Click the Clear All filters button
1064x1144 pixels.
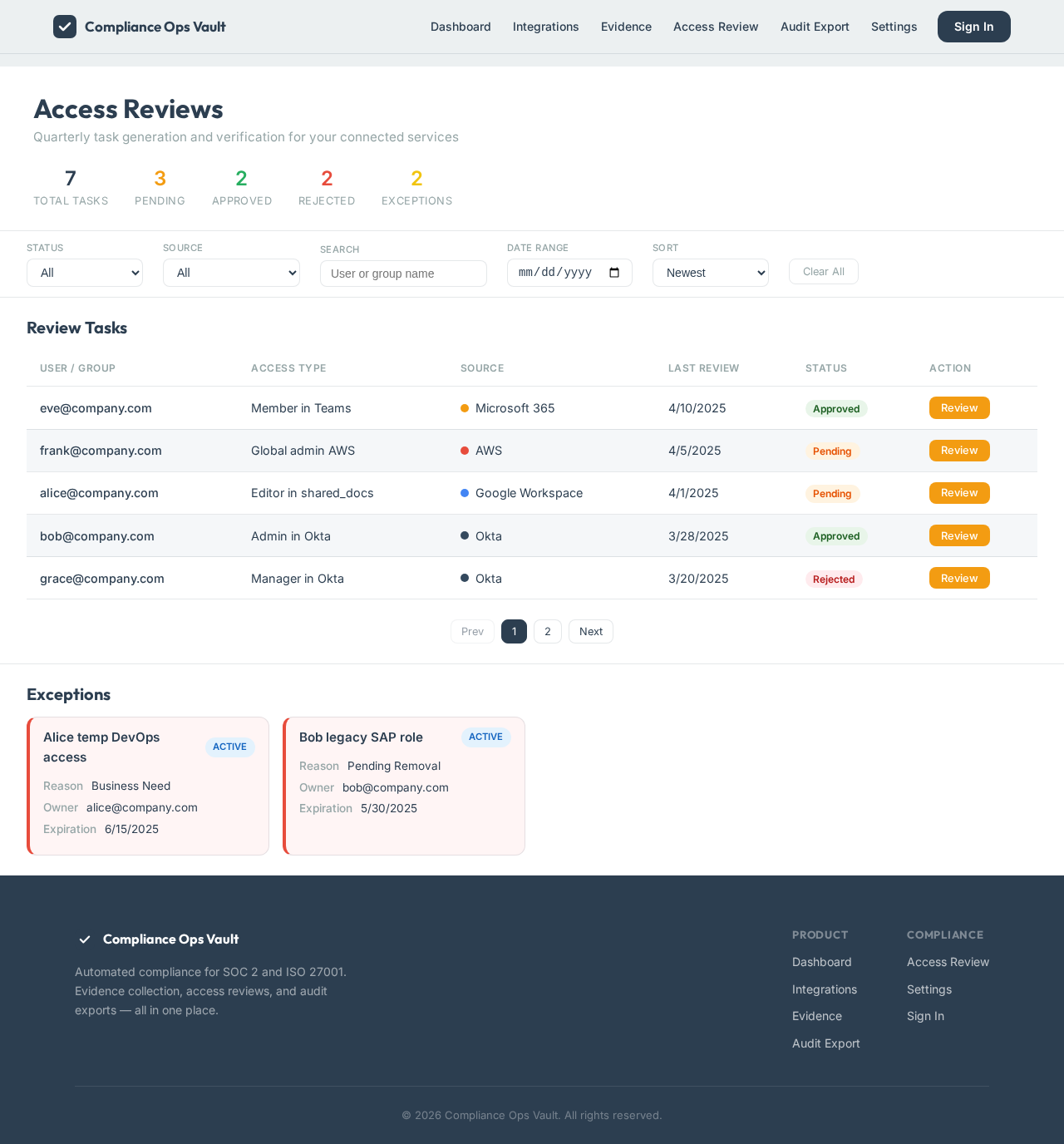coord(824,272)
